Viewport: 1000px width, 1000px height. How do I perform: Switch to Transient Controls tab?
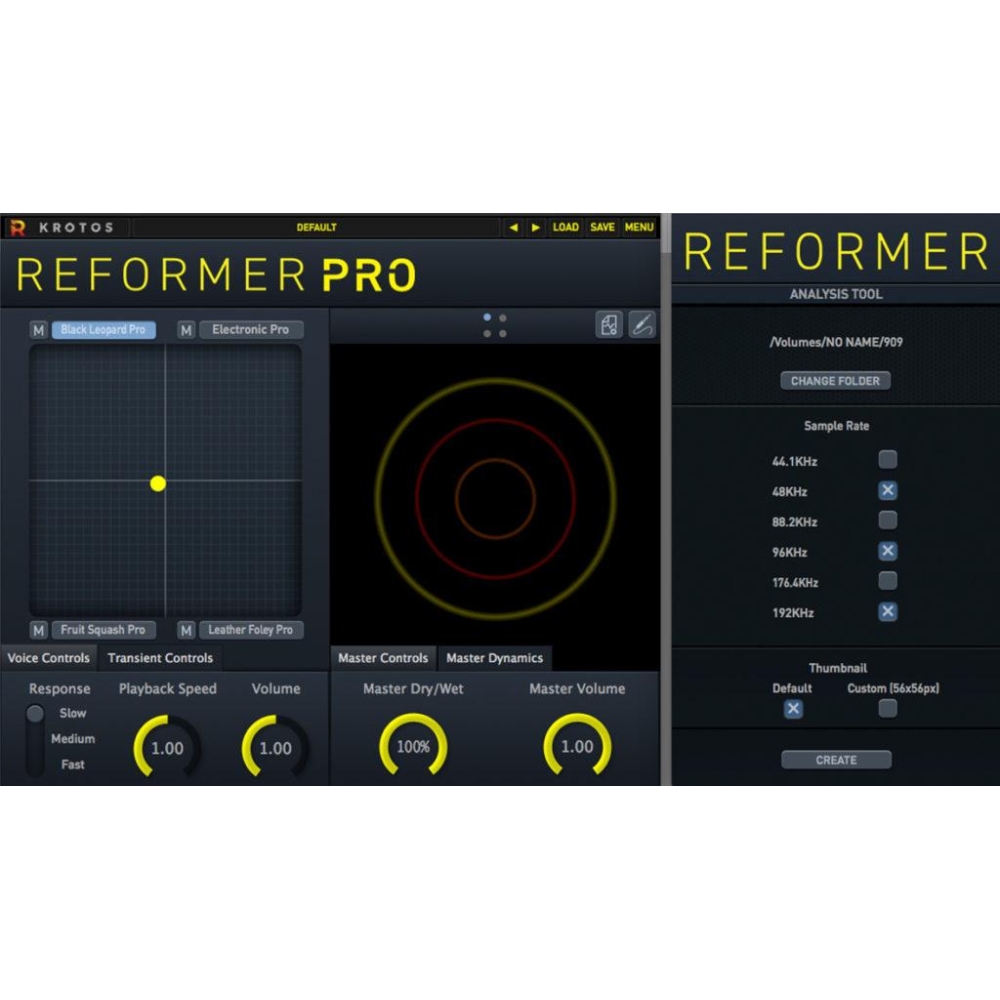click(160, 658)
